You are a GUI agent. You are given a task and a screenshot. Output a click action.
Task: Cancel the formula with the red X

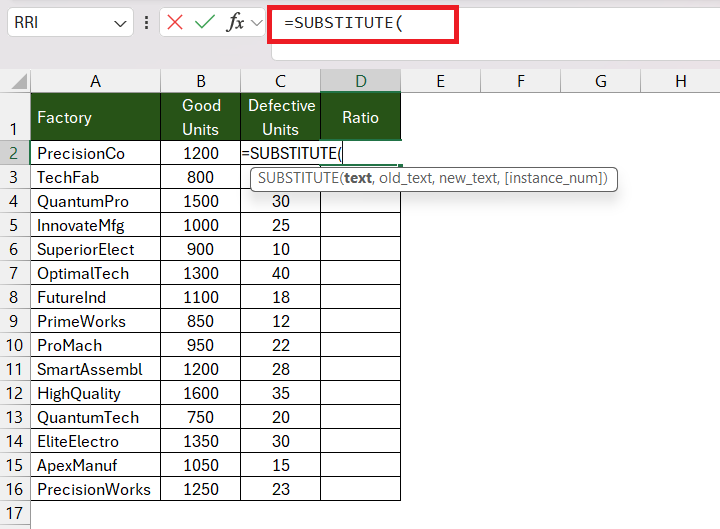(x=175, y=22)
